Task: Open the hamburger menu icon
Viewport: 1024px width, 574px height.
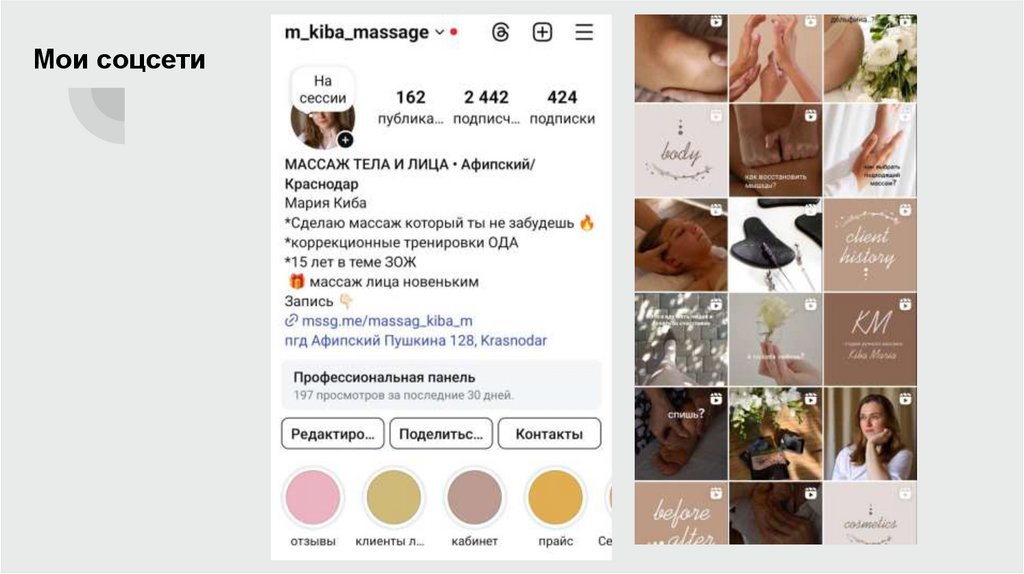Action: 584,32
